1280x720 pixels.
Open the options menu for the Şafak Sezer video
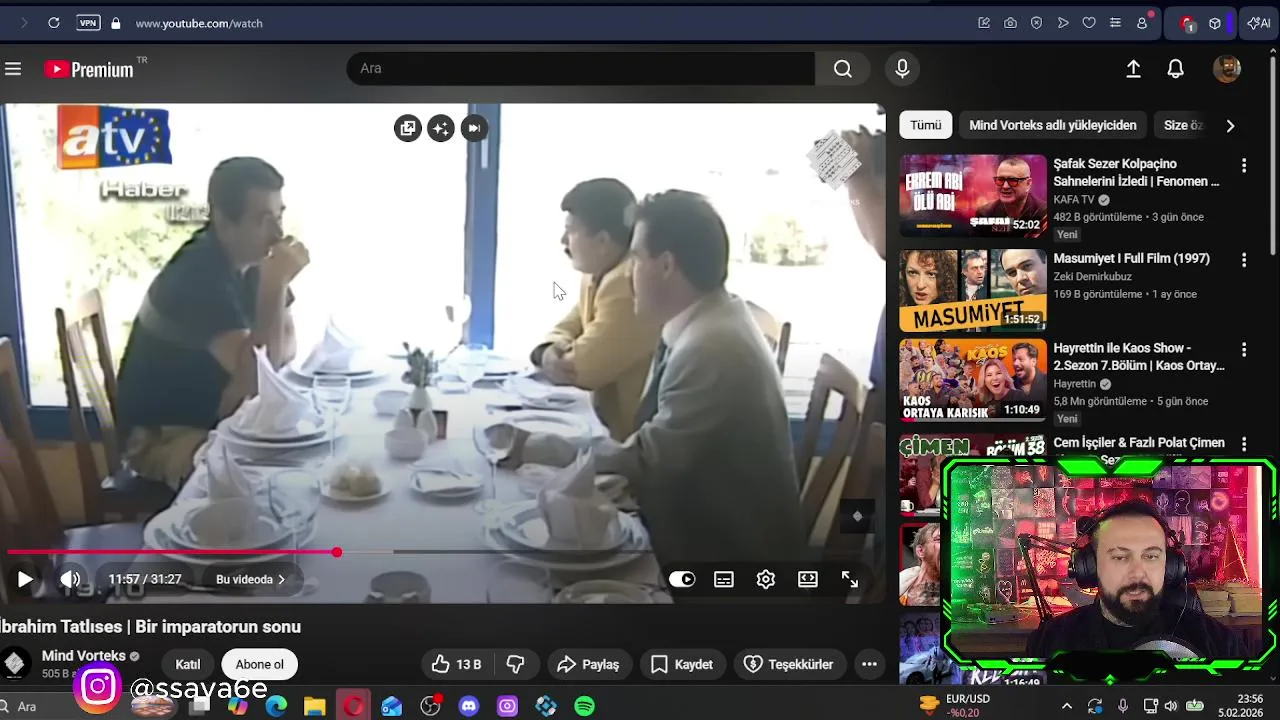[x=1244, y=165]
